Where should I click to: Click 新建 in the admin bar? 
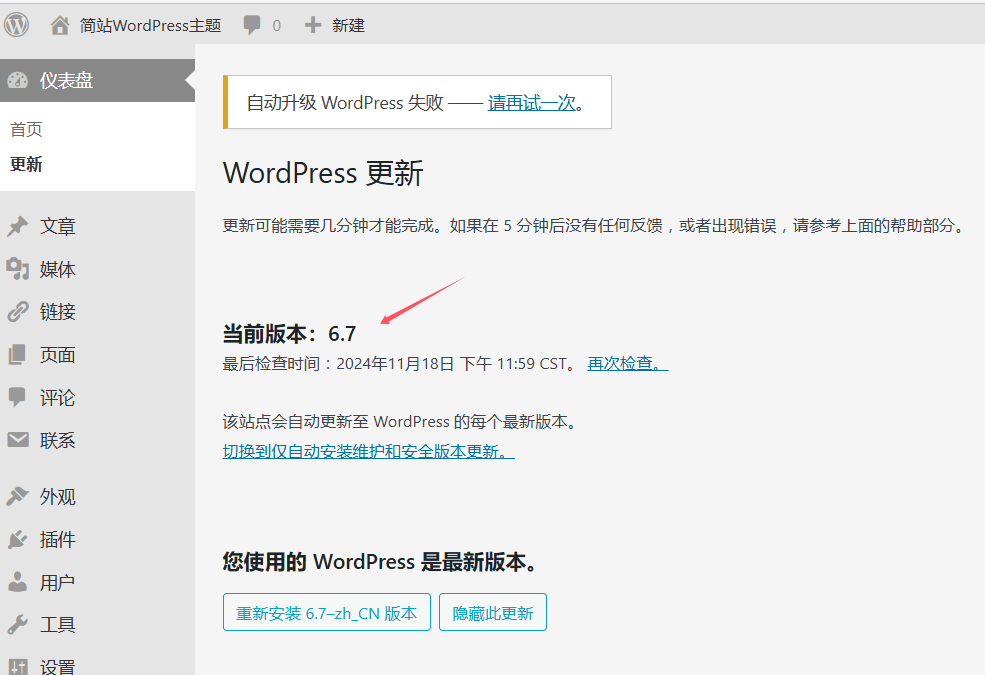click(349, 25)
